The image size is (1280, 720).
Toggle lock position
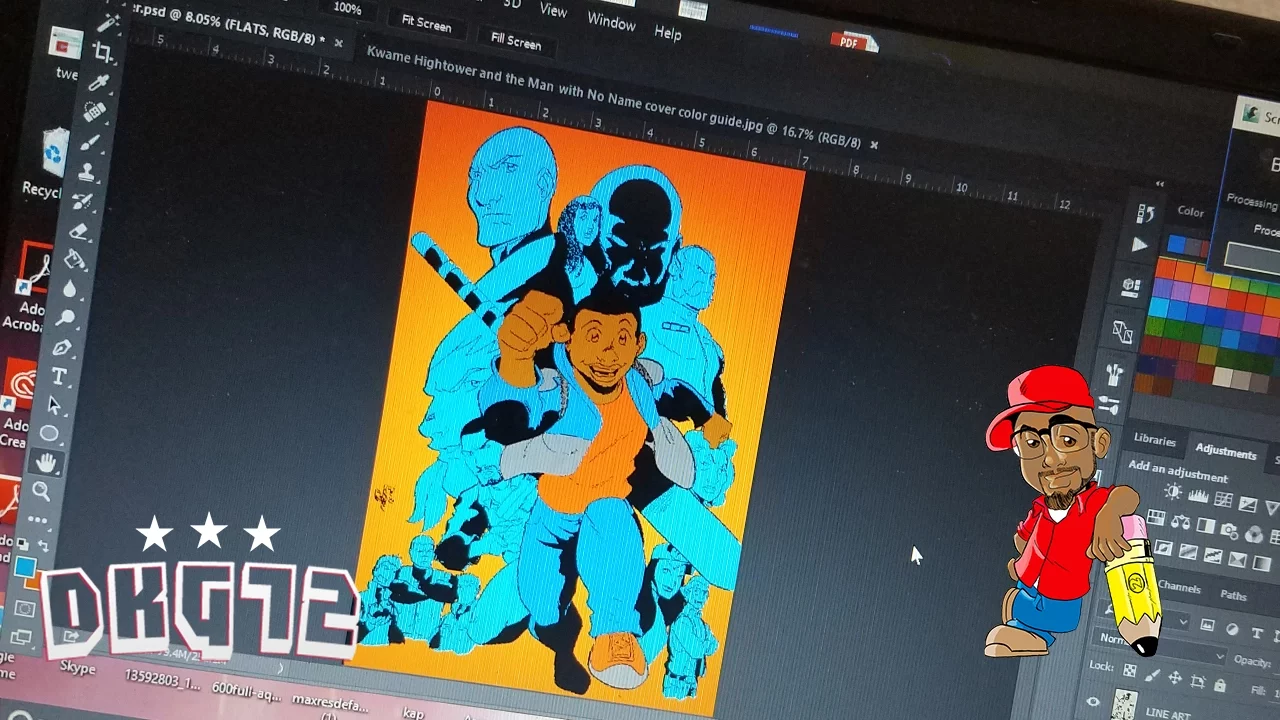click(1173, 679)
